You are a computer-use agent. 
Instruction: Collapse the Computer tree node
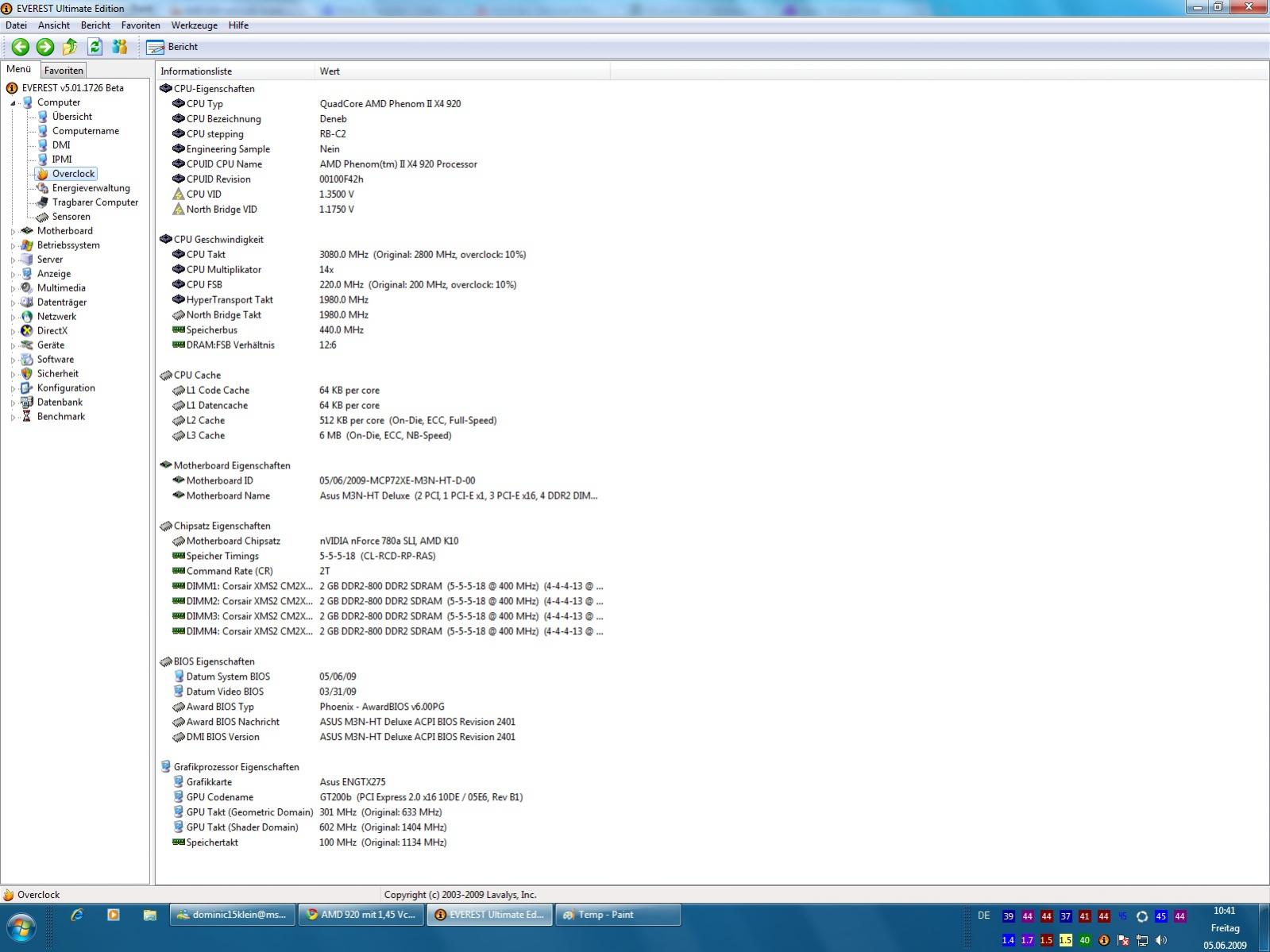(13, 102)
